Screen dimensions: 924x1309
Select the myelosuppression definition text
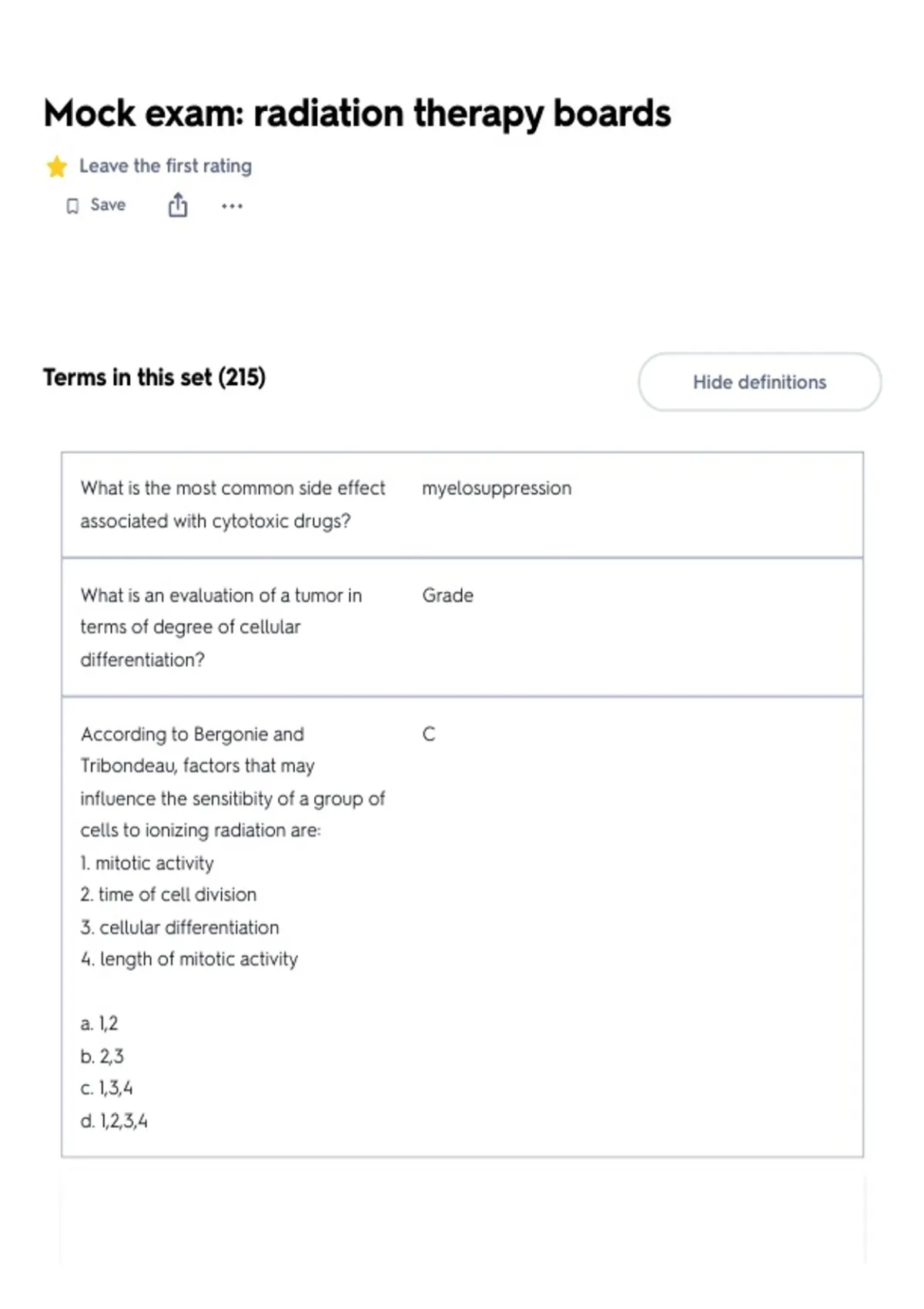pyautogui.click(x=497, y=488)
